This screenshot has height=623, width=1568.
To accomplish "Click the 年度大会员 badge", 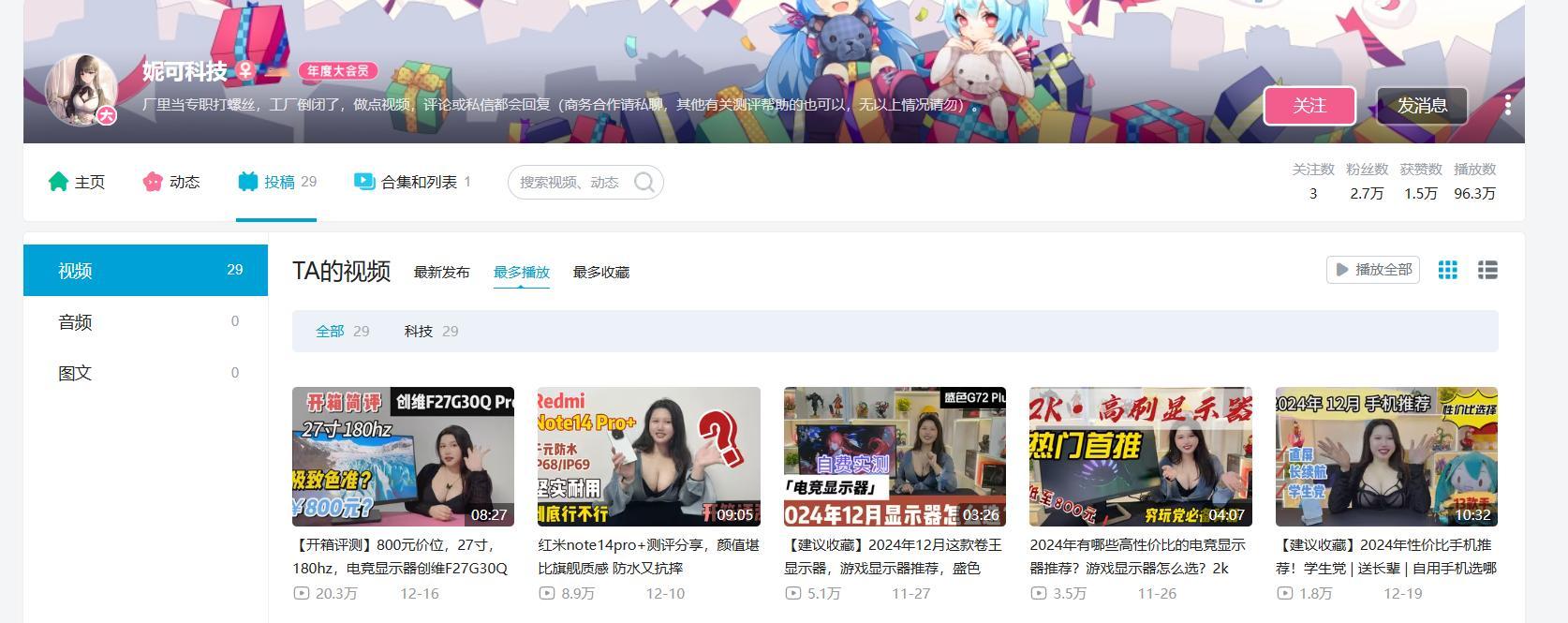I will point(338,70).
